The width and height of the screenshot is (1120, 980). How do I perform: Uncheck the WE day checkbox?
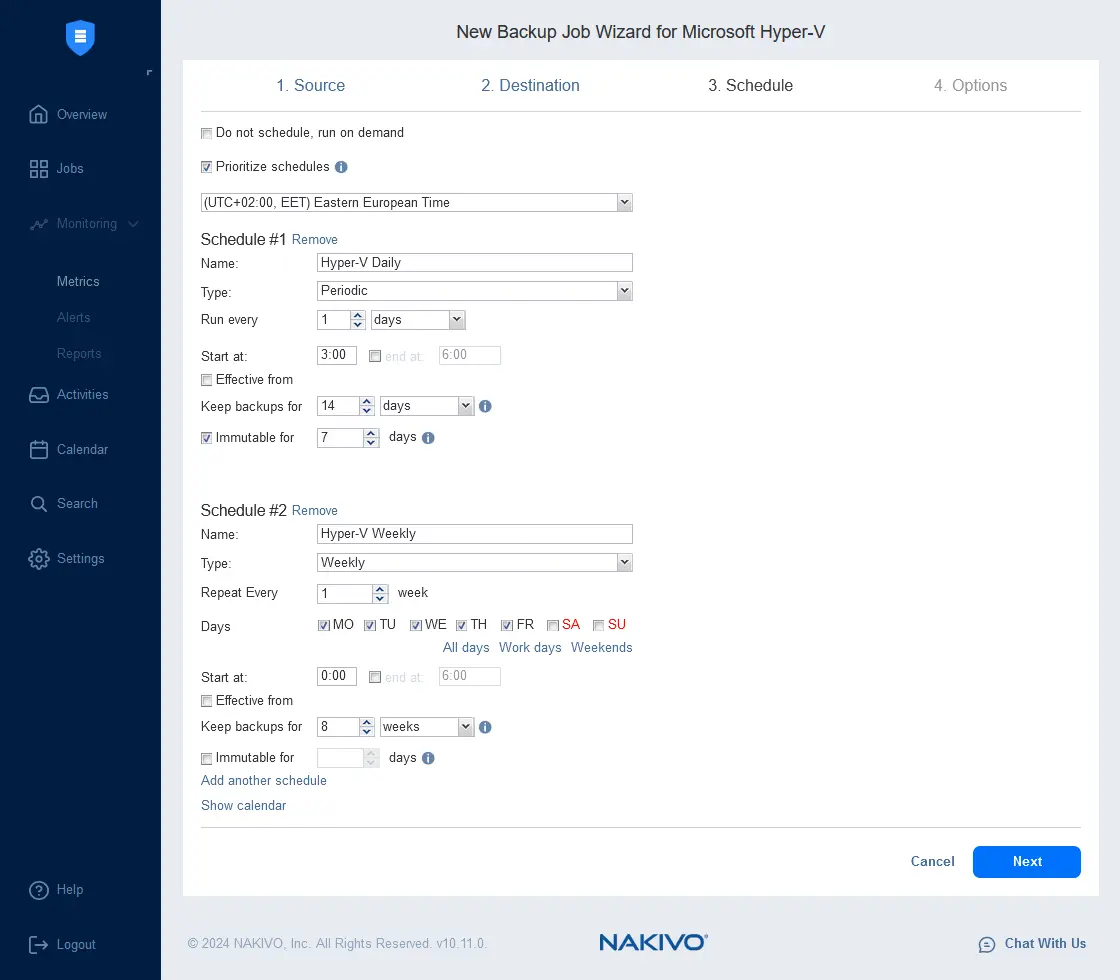tap(416, 626)
